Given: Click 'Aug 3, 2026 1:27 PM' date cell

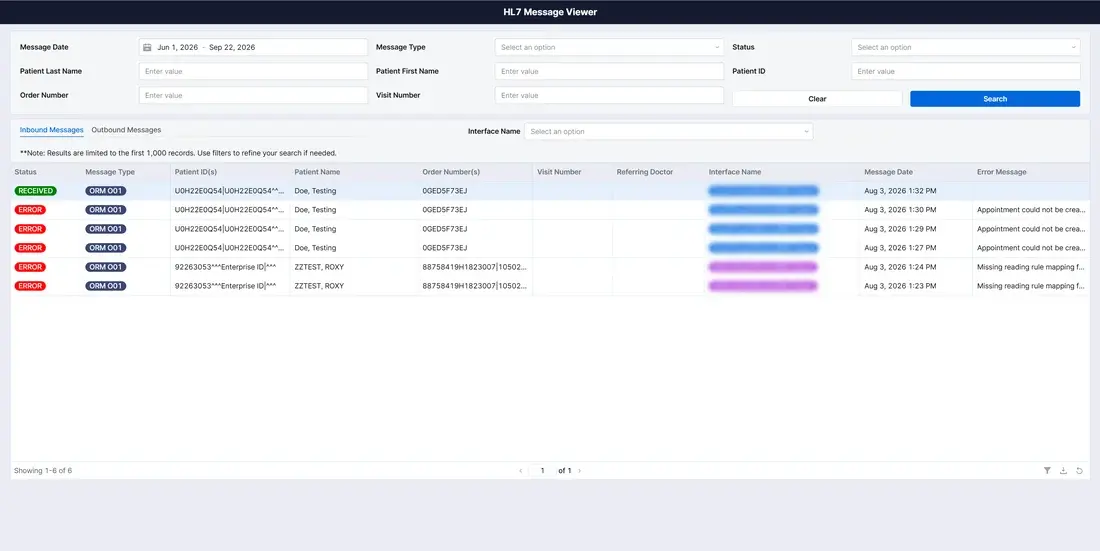Looking at the screenshot, I should coord(901,248).
